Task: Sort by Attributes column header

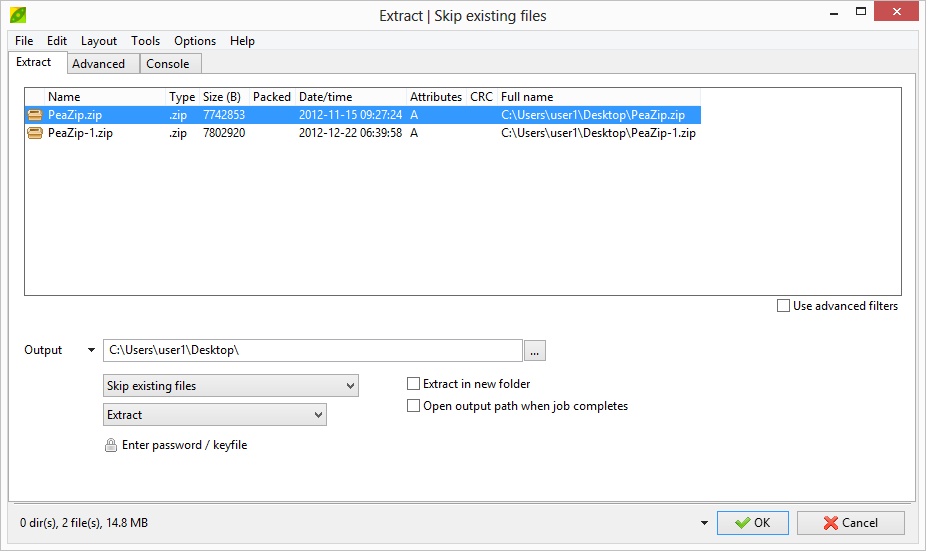Action: tap(436, 97)
